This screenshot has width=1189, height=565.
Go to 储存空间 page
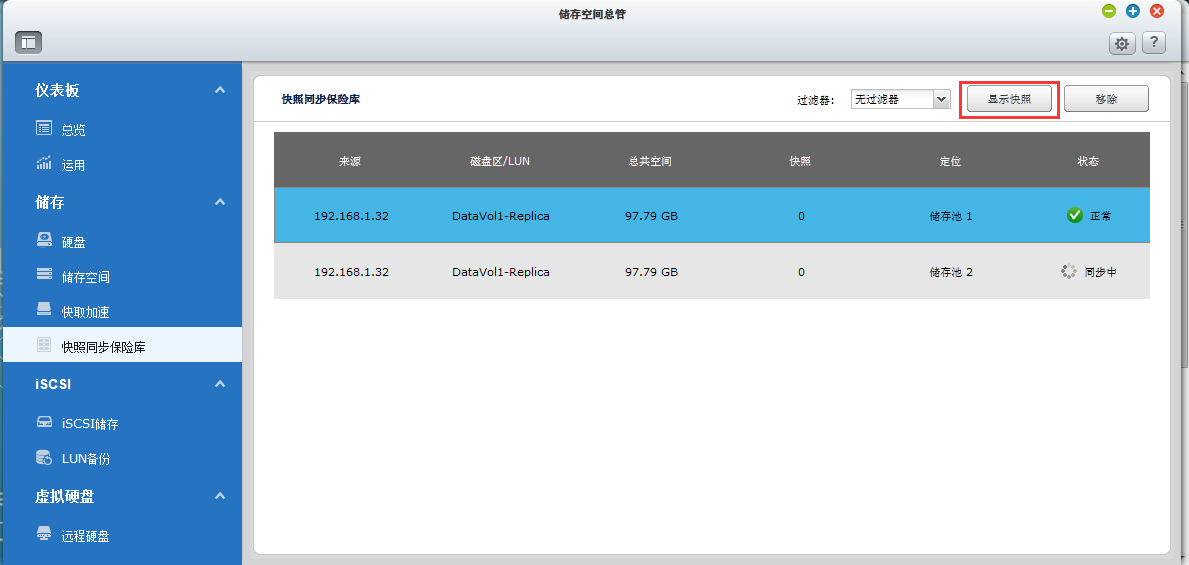pos(86,277)
